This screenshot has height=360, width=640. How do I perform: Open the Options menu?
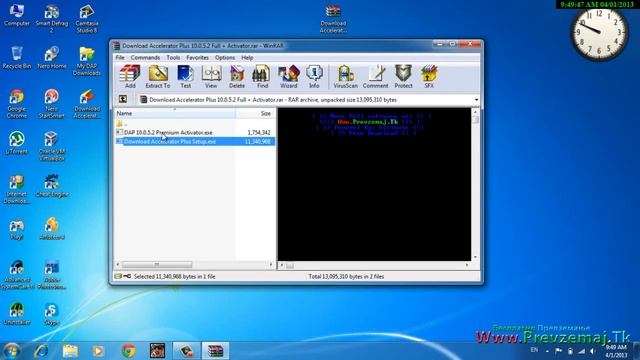pyautogui.click(x=225, y=58)
